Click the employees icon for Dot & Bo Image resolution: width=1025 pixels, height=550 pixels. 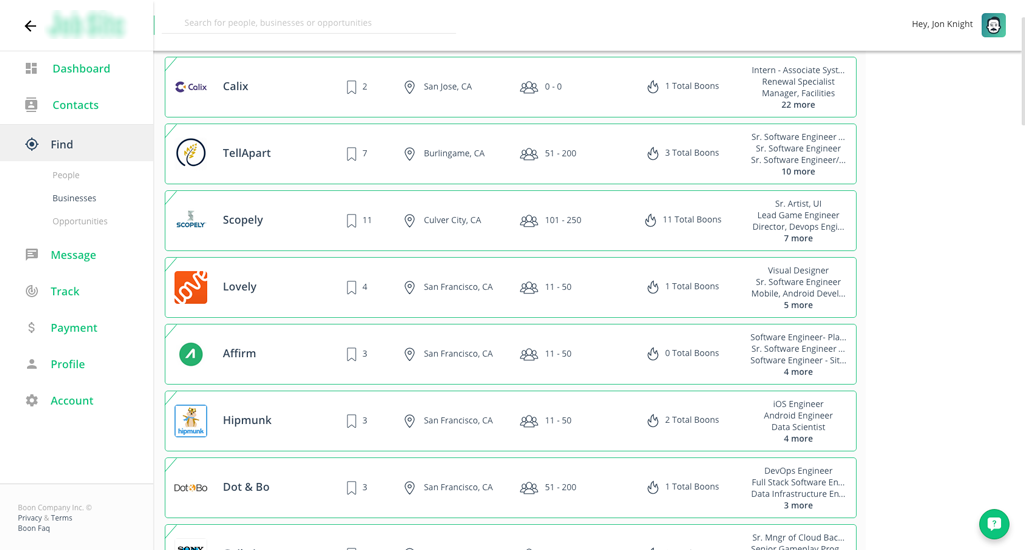[x=529, y=488]
